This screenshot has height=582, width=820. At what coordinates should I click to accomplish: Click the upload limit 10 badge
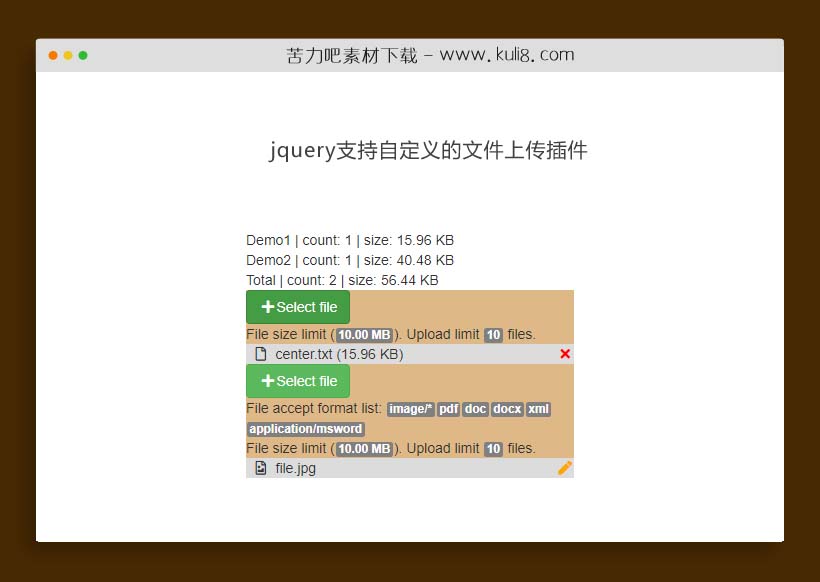tap(493, 334)
